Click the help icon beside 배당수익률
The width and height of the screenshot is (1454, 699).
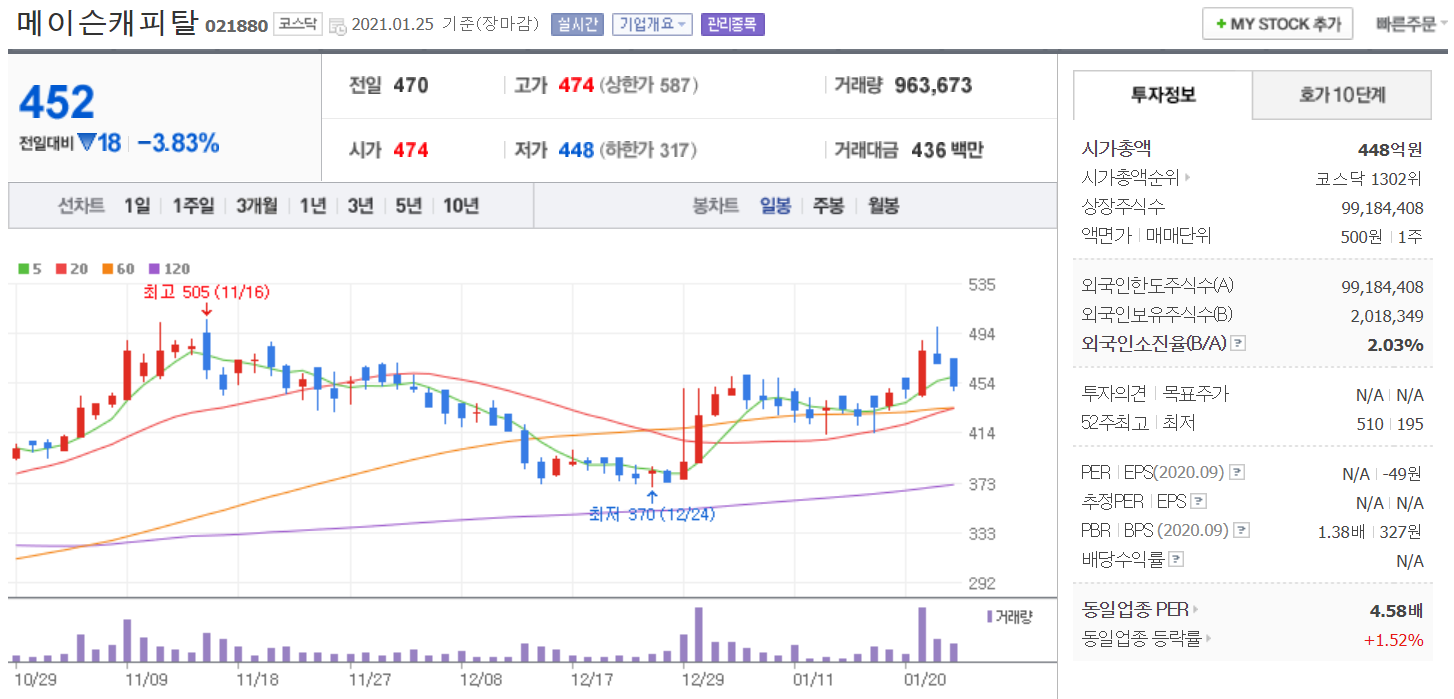[1176, 560]
